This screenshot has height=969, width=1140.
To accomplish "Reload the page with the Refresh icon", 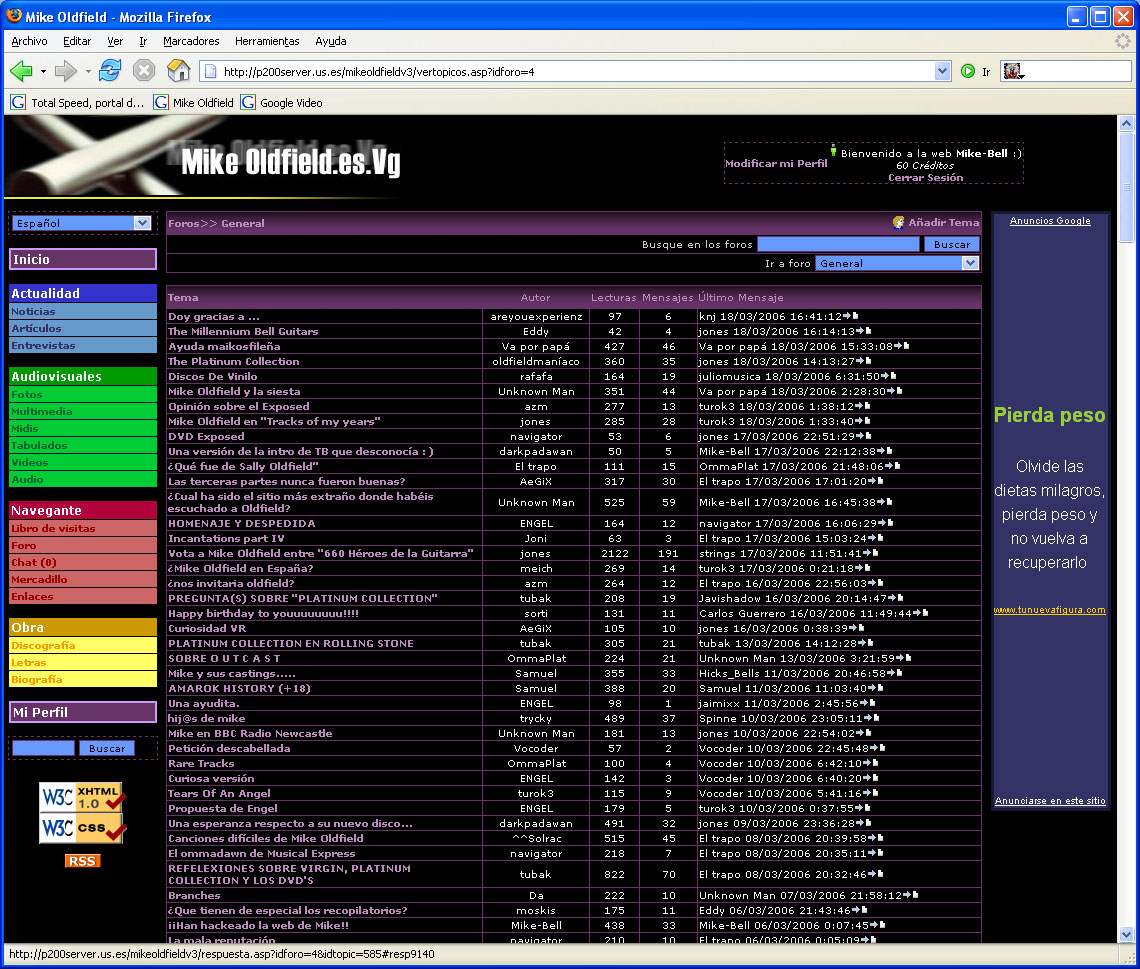I will pyautogui.click(x=110, y=71).
